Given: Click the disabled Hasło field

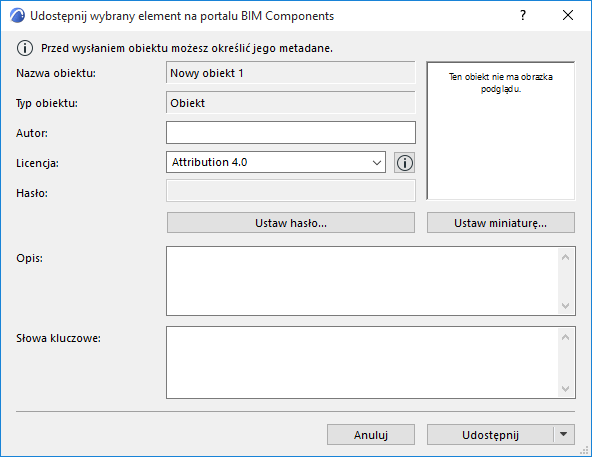Looking at the screenshot, I should tap(291, 191).
